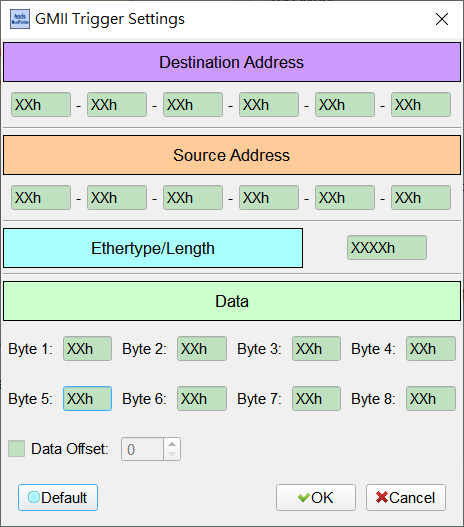Click the Byte 4 value field

pyautogui.click(x=431, y=349)
